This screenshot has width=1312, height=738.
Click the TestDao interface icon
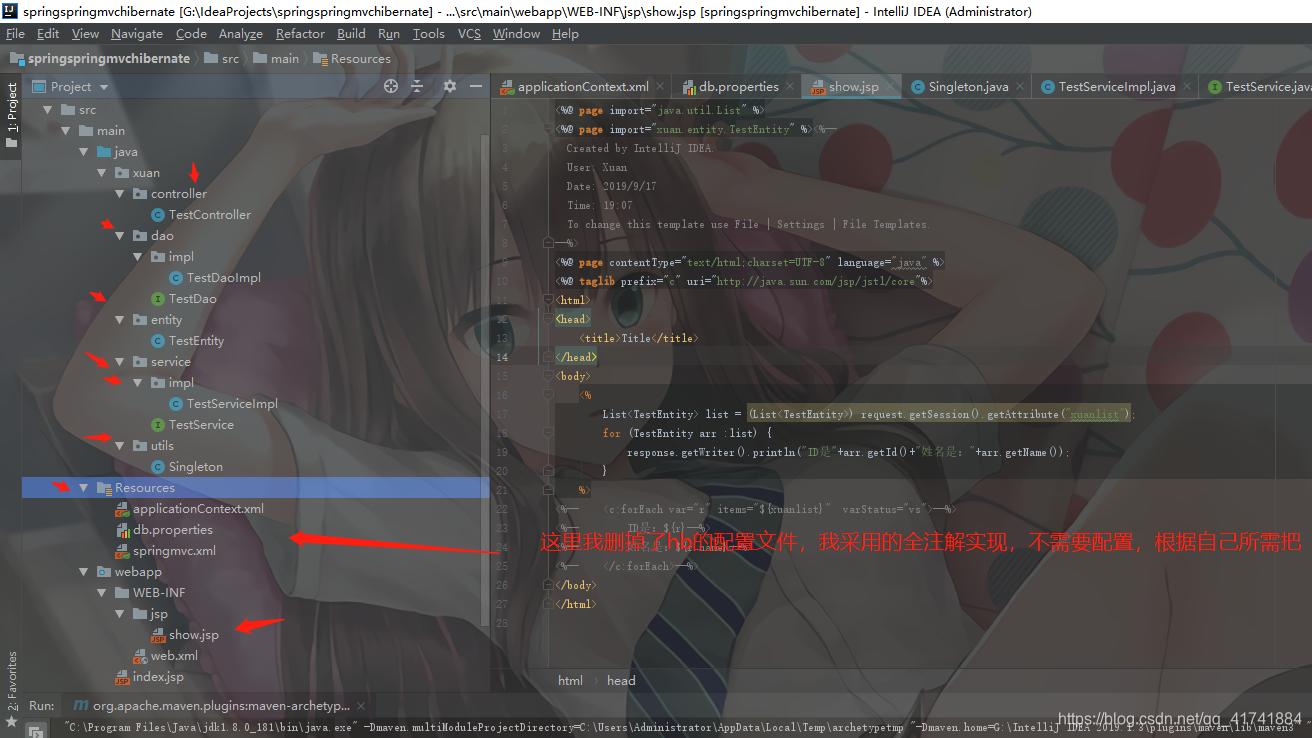point(158,299)
